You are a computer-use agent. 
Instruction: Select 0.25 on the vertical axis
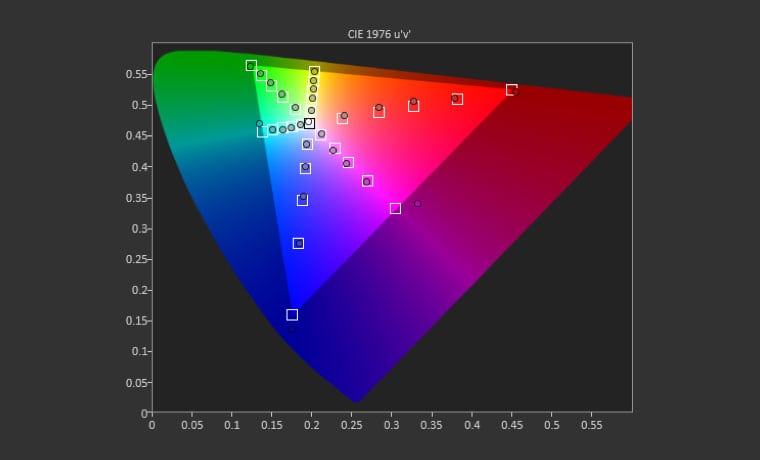pos(136,259)
